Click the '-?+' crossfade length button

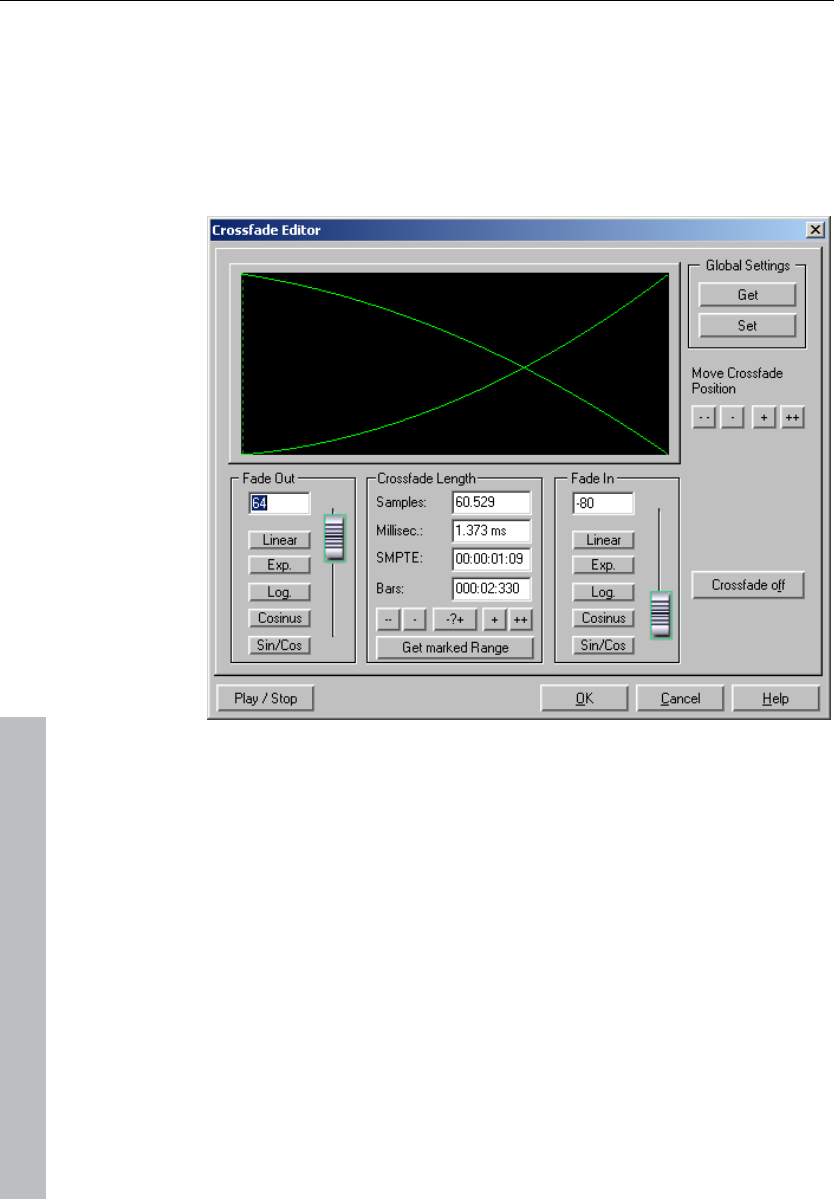click(x=455, y=619)
